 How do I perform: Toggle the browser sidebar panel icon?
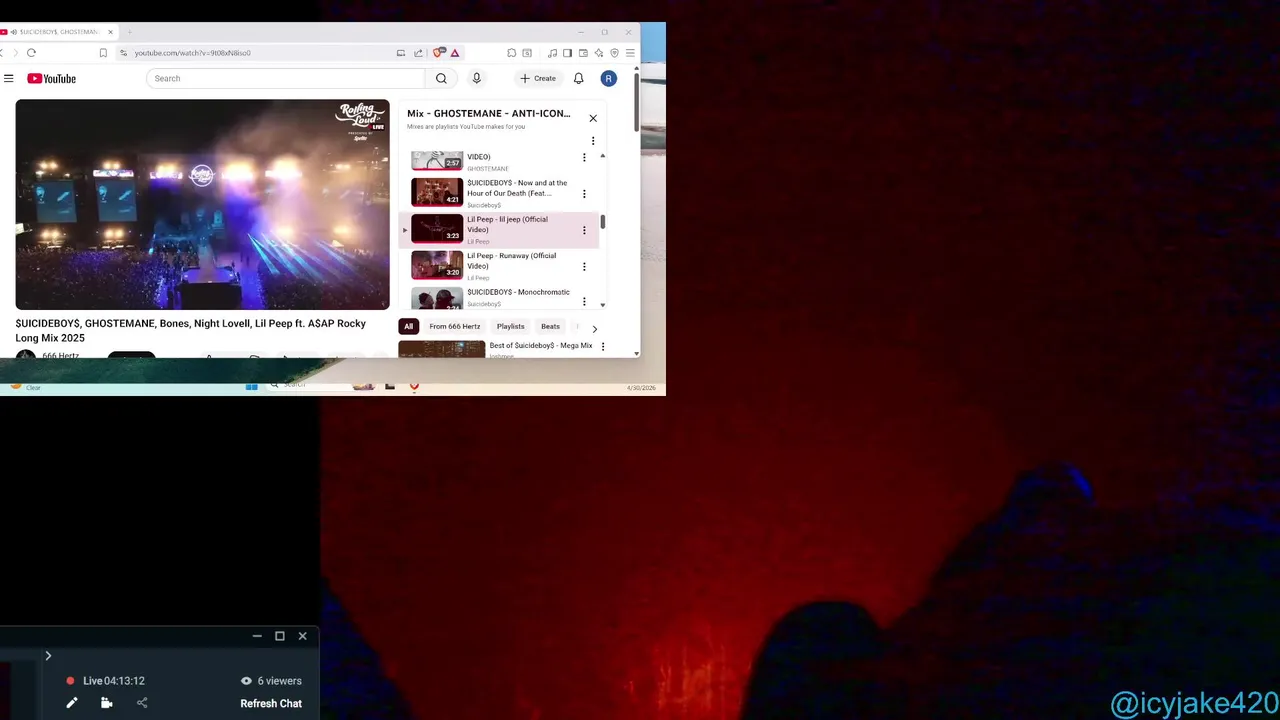pyautogui.click(x=567, y=53)
